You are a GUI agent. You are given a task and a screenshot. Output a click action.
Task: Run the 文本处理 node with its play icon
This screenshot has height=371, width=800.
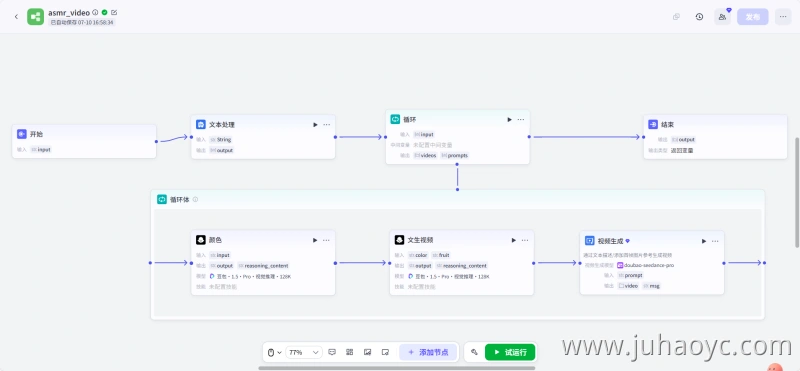tap(315, 125)
